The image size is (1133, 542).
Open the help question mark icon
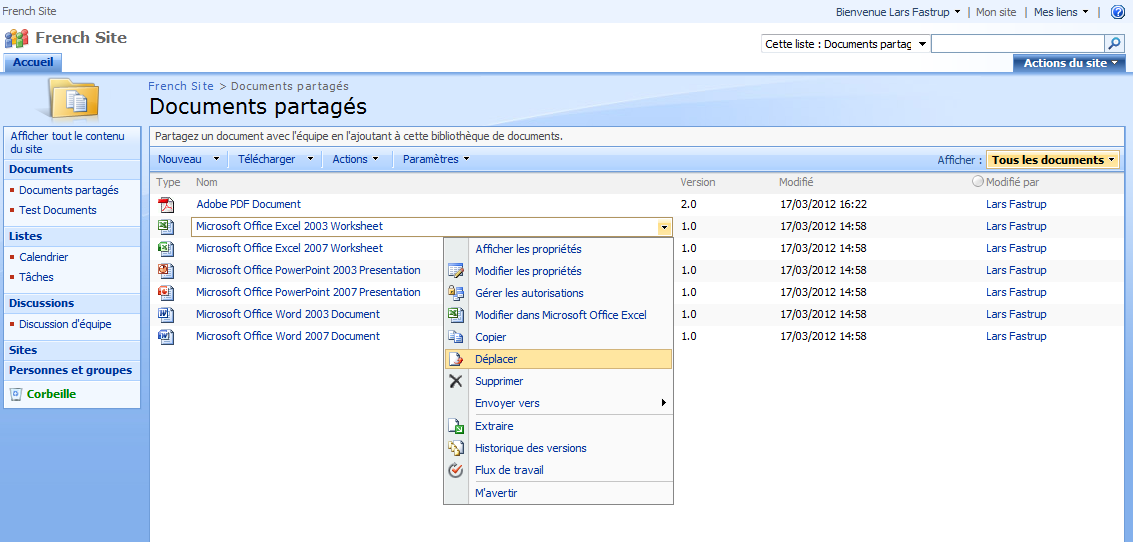click(1117, 12)
